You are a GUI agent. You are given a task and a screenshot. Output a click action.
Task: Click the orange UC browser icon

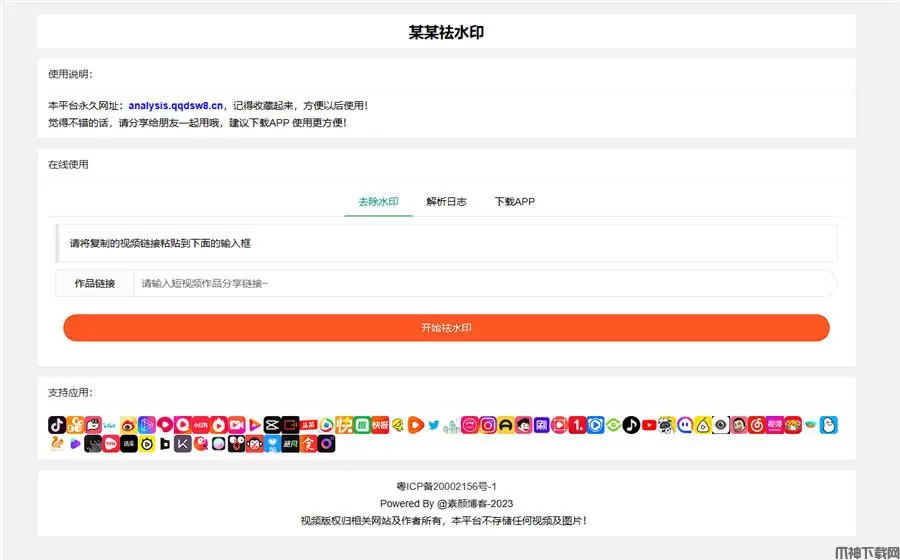click(x=56, y=443)
